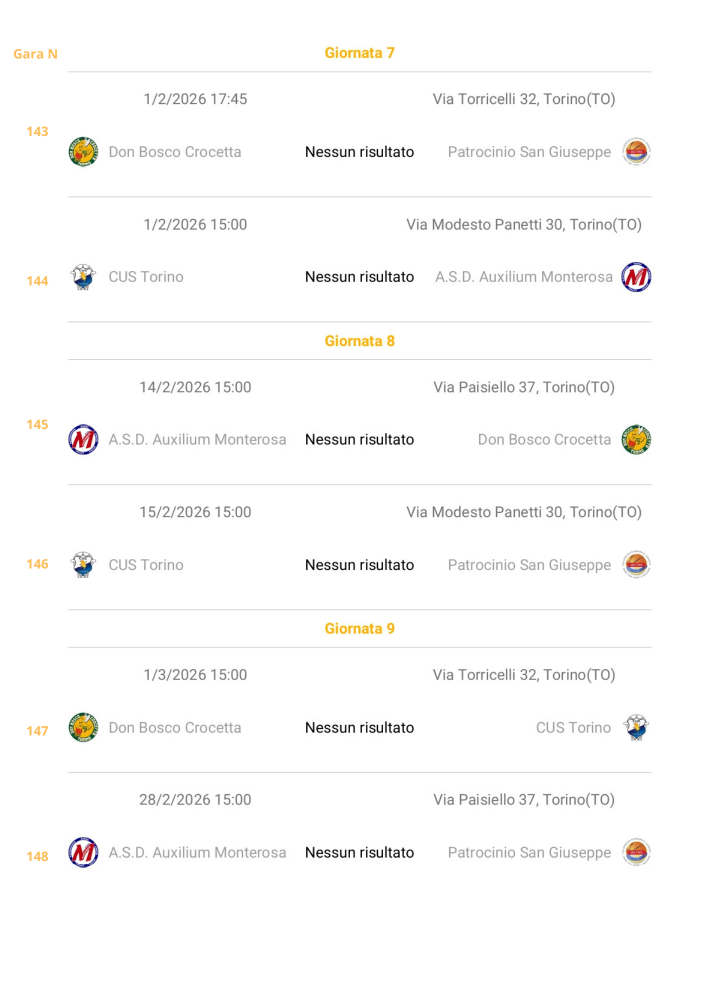Viewport: 720px width, 1000px height.
Task: Open CUS Torino team name in match 146
Action: 146,565
